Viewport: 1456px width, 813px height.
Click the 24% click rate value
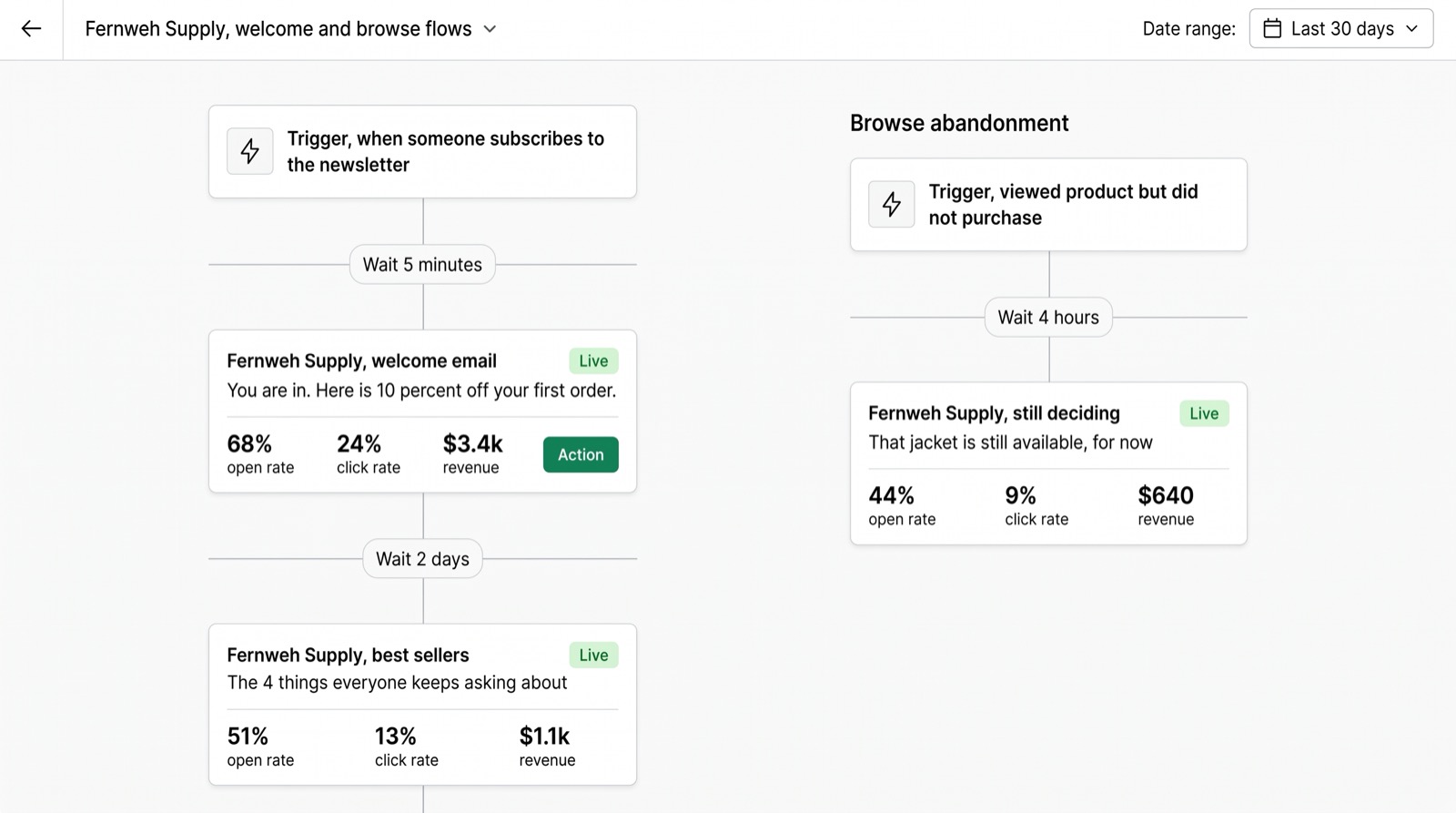coord(359,444)
